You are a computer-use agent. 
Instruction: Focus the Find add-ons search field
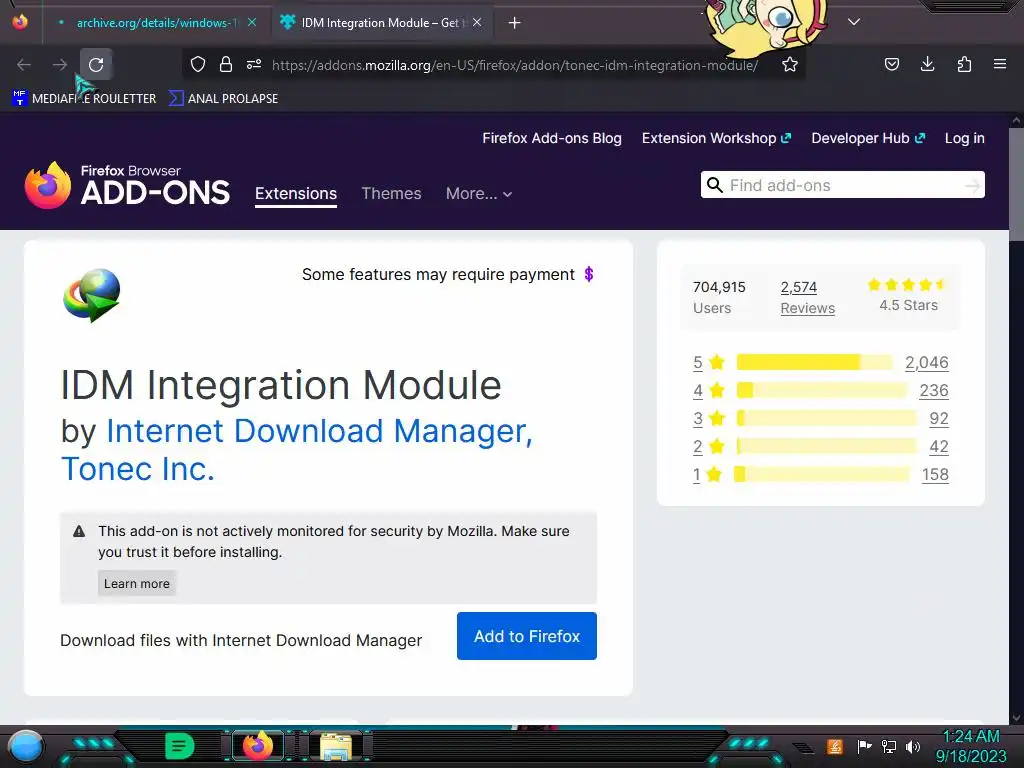coord(842,185)
